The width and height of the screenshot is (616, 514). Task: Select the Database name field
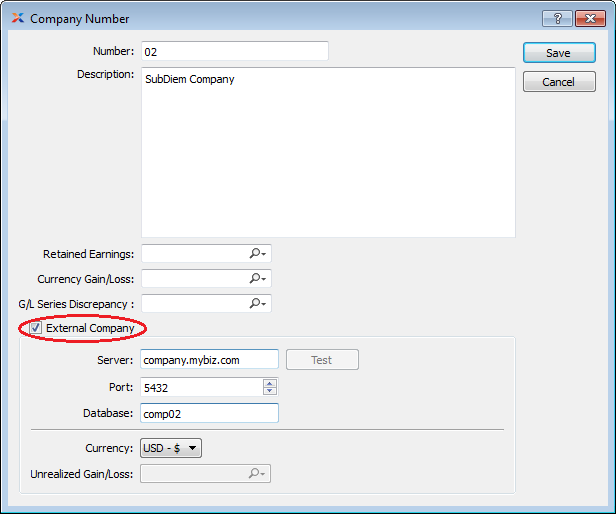point(209,413)
